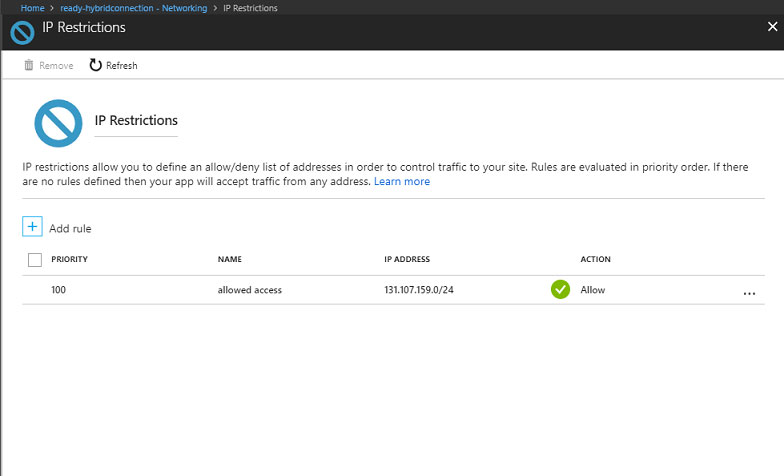Click the plus icon next to Add rule
Viewport: 784px width, 476px height.
[32, 226]
